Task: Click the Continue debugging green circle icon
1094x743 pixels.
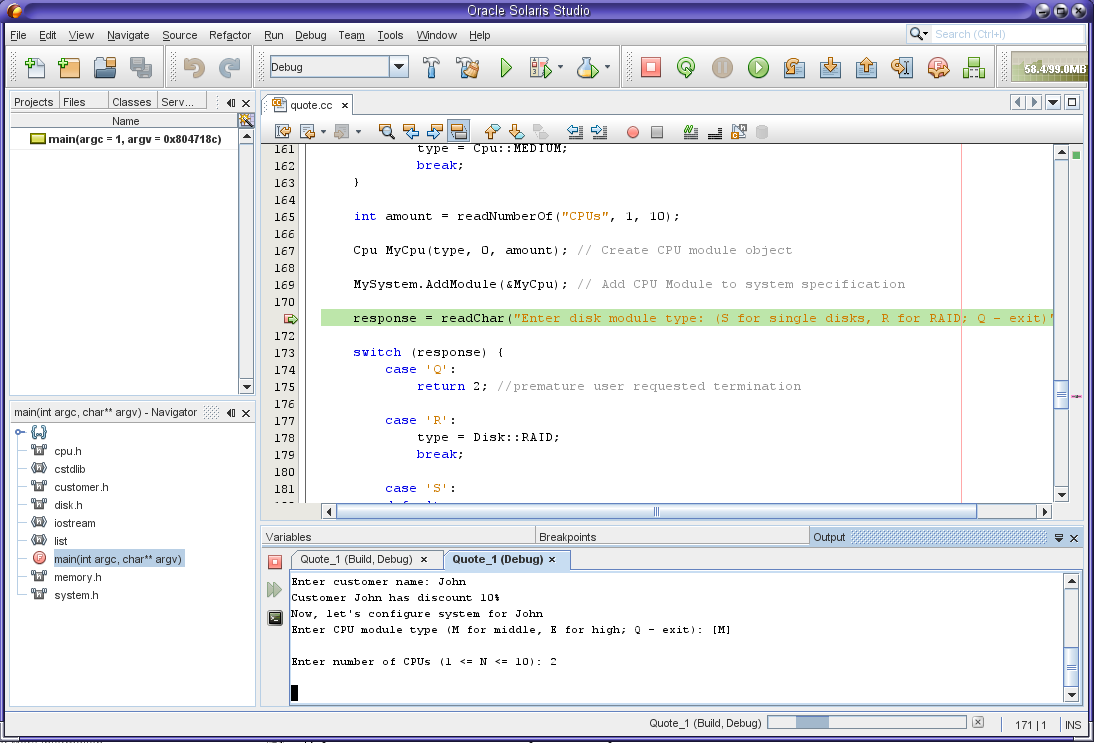Action: click(x=758, y=67)
